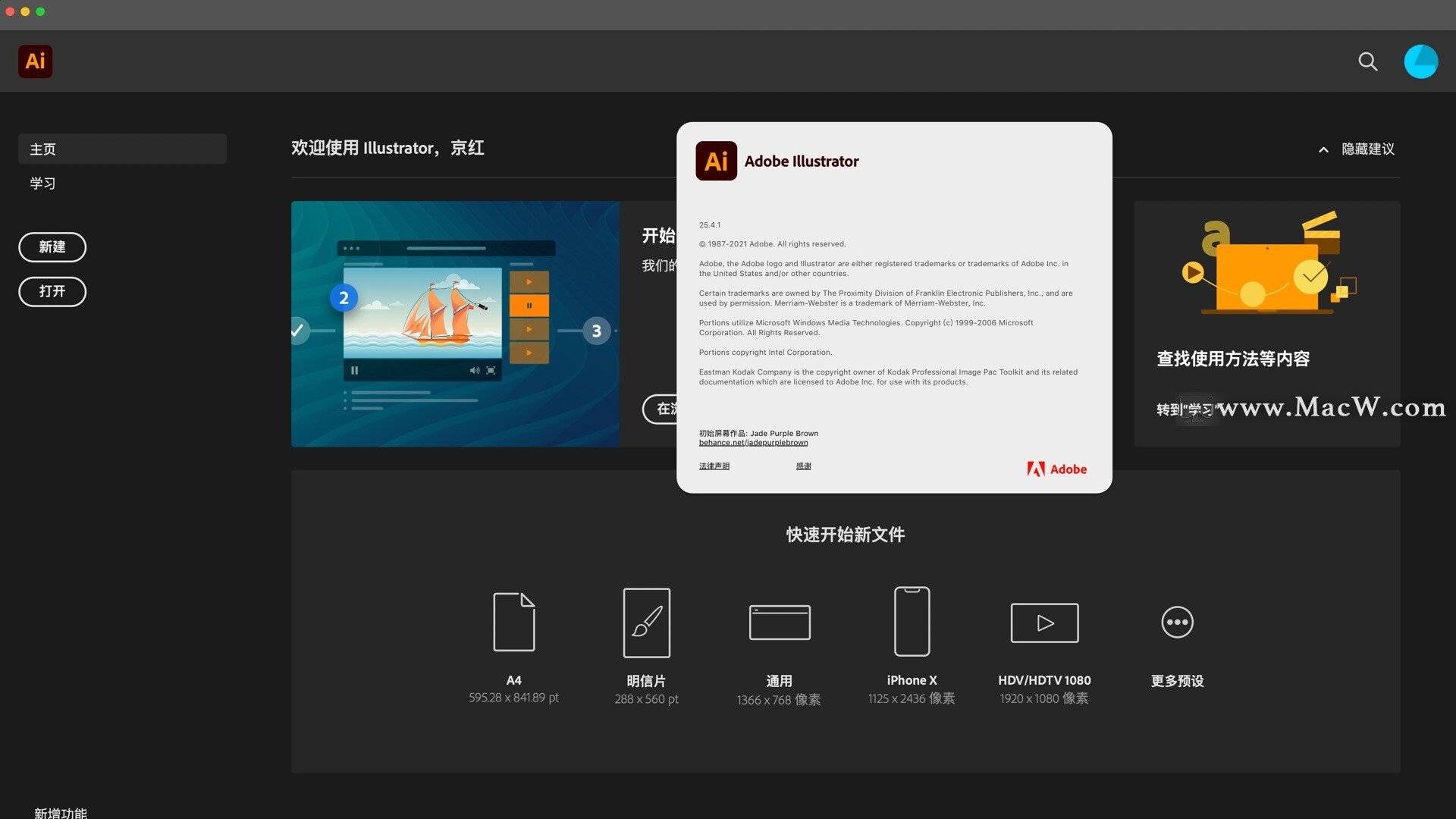Click 快速开始新文件 heading

[846, 535]
